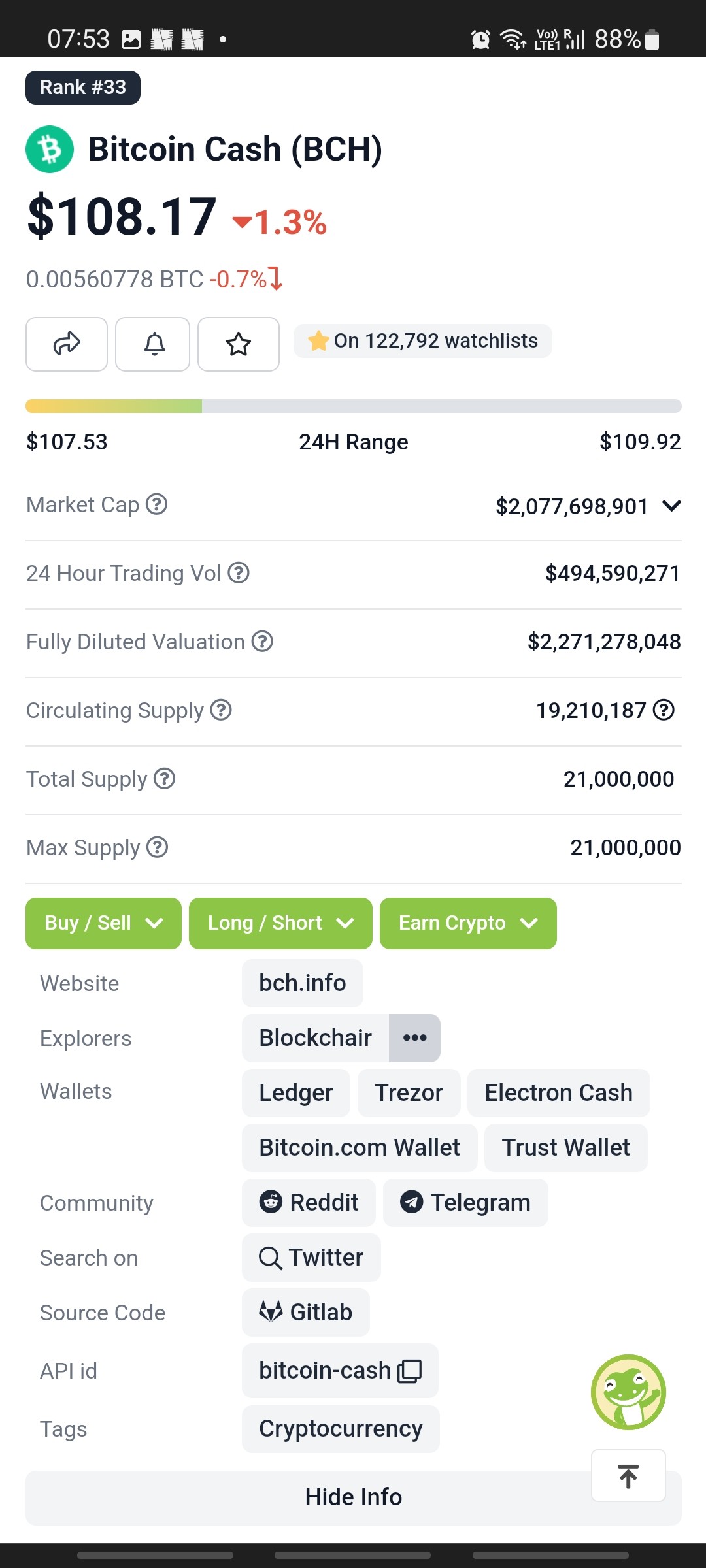
Task: Show Market Cap help tooltip icon
Action: (x=156, y=504)
